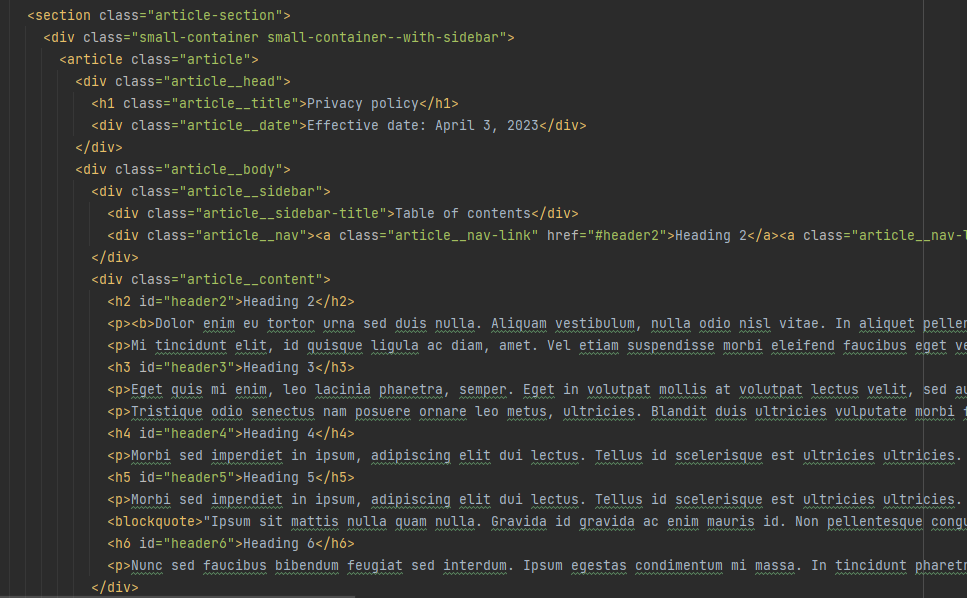The image size is (967, 598).
Task: Click the article__content div opening tag
Action: coord(210,280)
